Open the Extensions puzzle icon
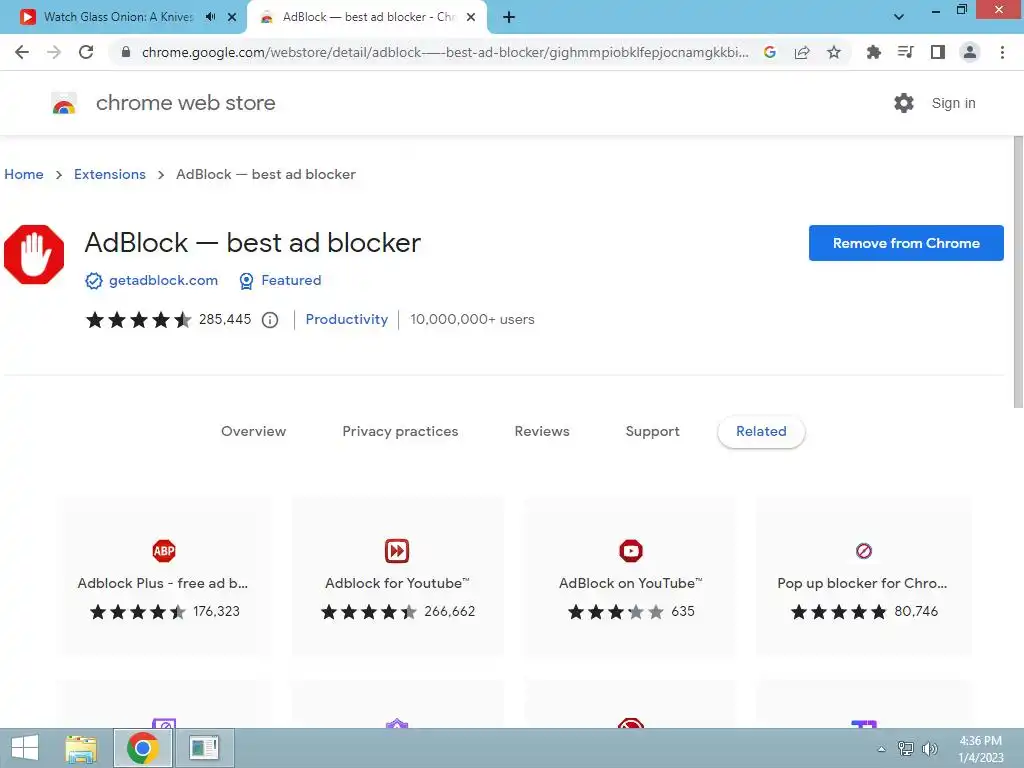Screen dimensions: 1024x768 (x=873, y=52)
